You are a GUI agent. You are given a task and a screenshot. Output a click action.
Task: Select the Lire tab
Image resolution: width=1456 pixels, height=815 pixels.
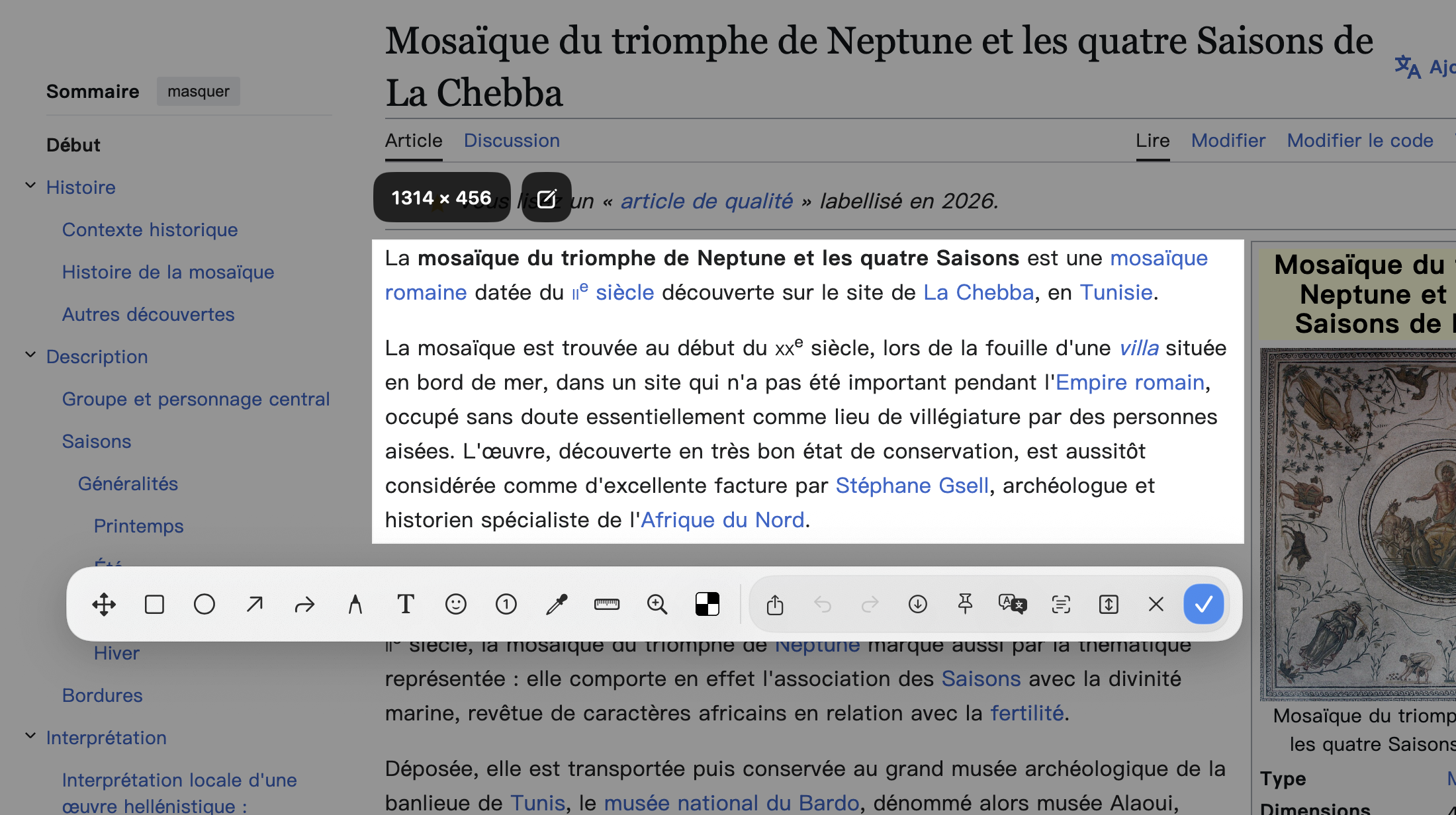tap(1153, 141)
